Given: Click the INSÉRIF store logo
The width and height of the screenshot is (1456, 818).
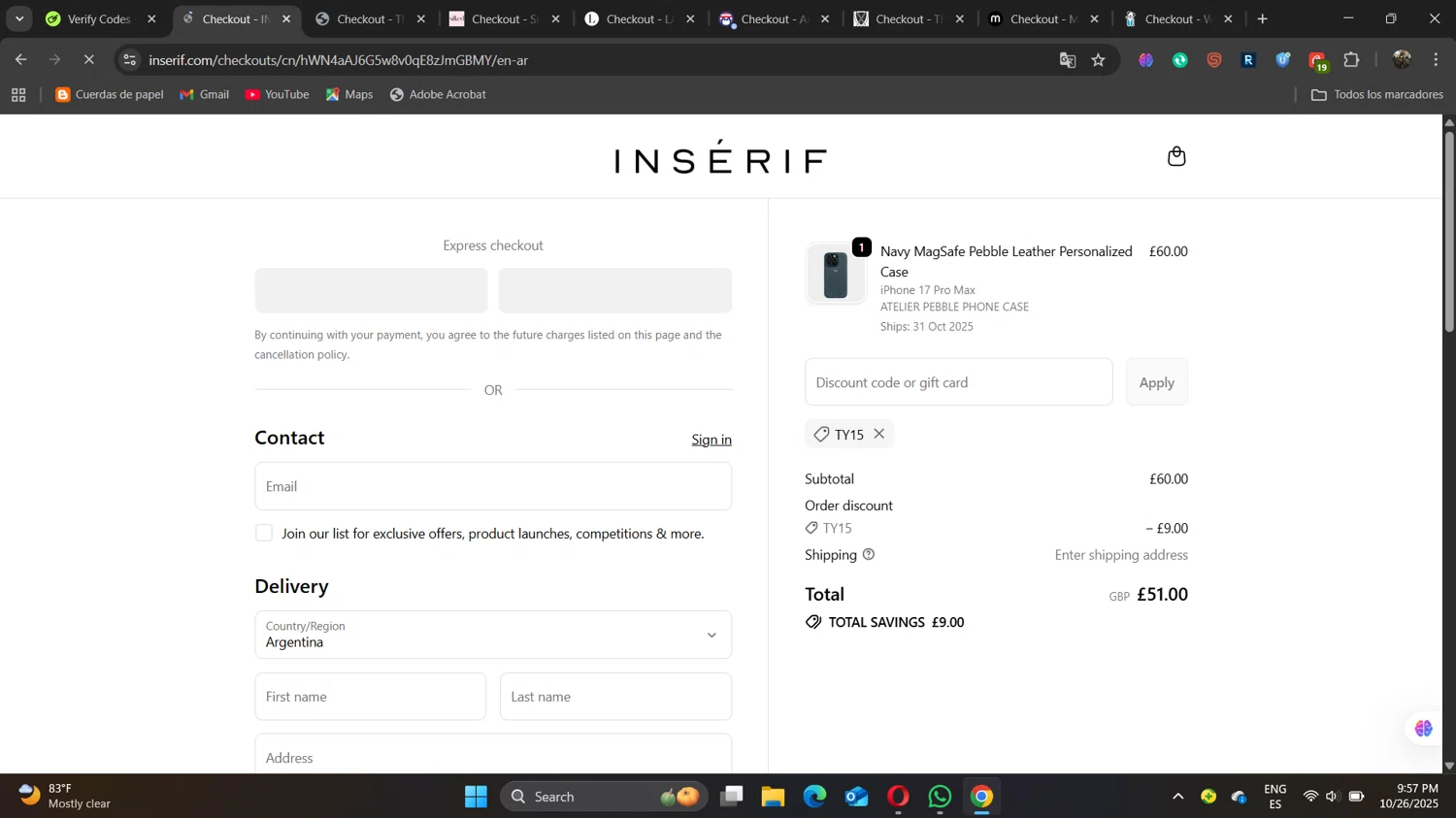Looking at the screenshot, I should (x=720, y=157).
